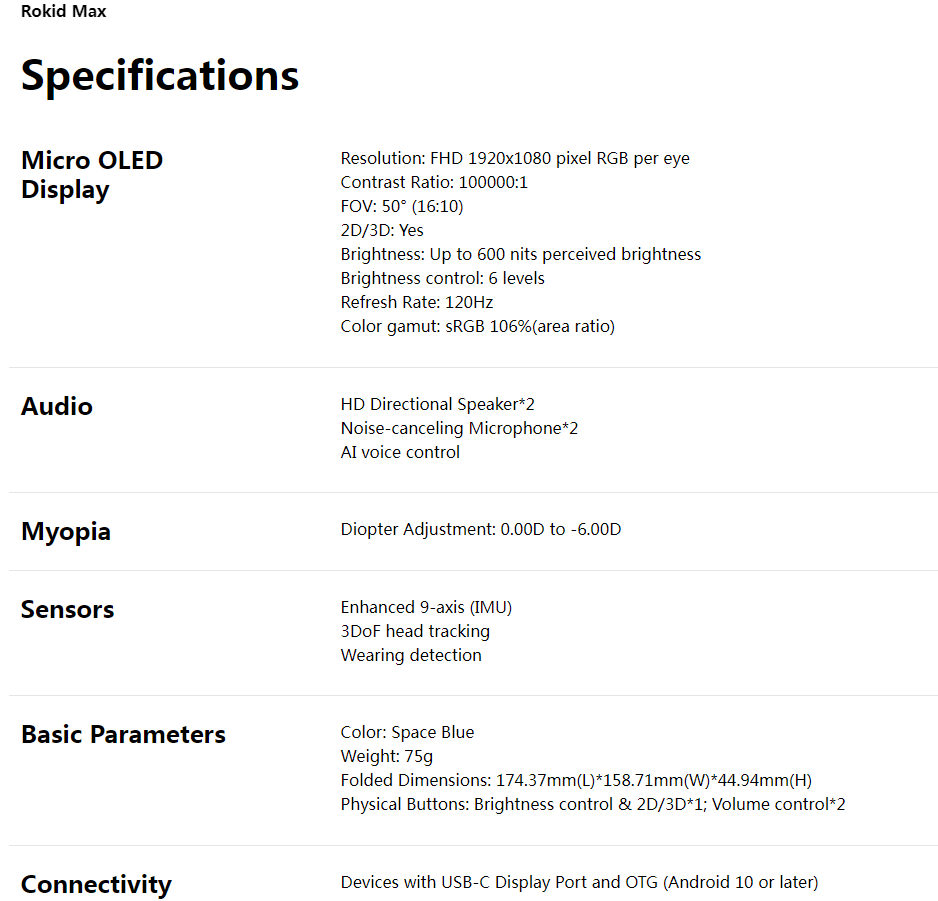Click the Color gamut sRGB 106% line

pyautogui.click(x=478, y=326)
